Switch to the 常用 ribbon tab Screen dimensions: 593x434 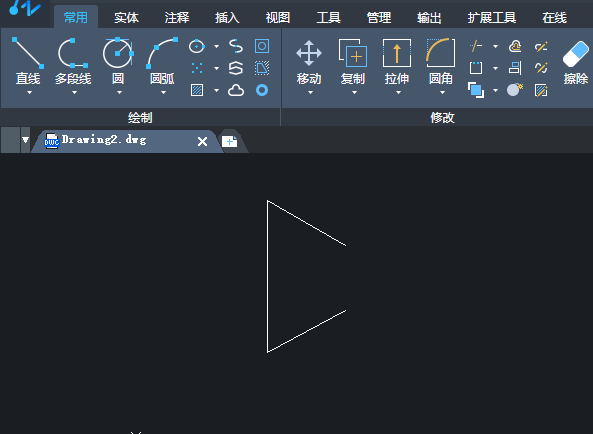76,17
